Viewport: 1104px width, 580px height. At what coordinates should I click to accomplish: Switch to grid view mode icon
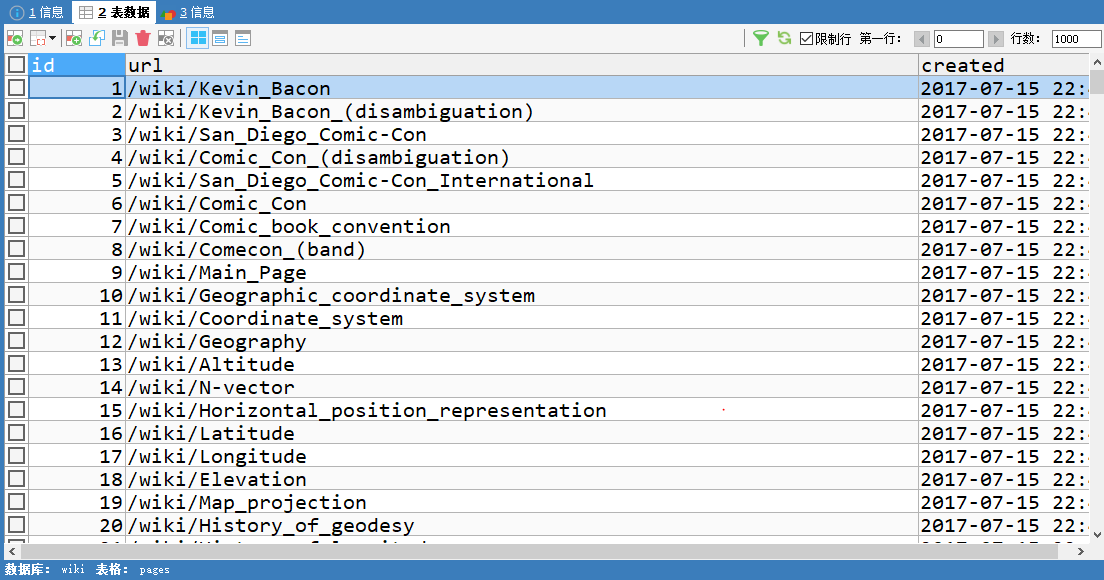(x=198, y=38)
